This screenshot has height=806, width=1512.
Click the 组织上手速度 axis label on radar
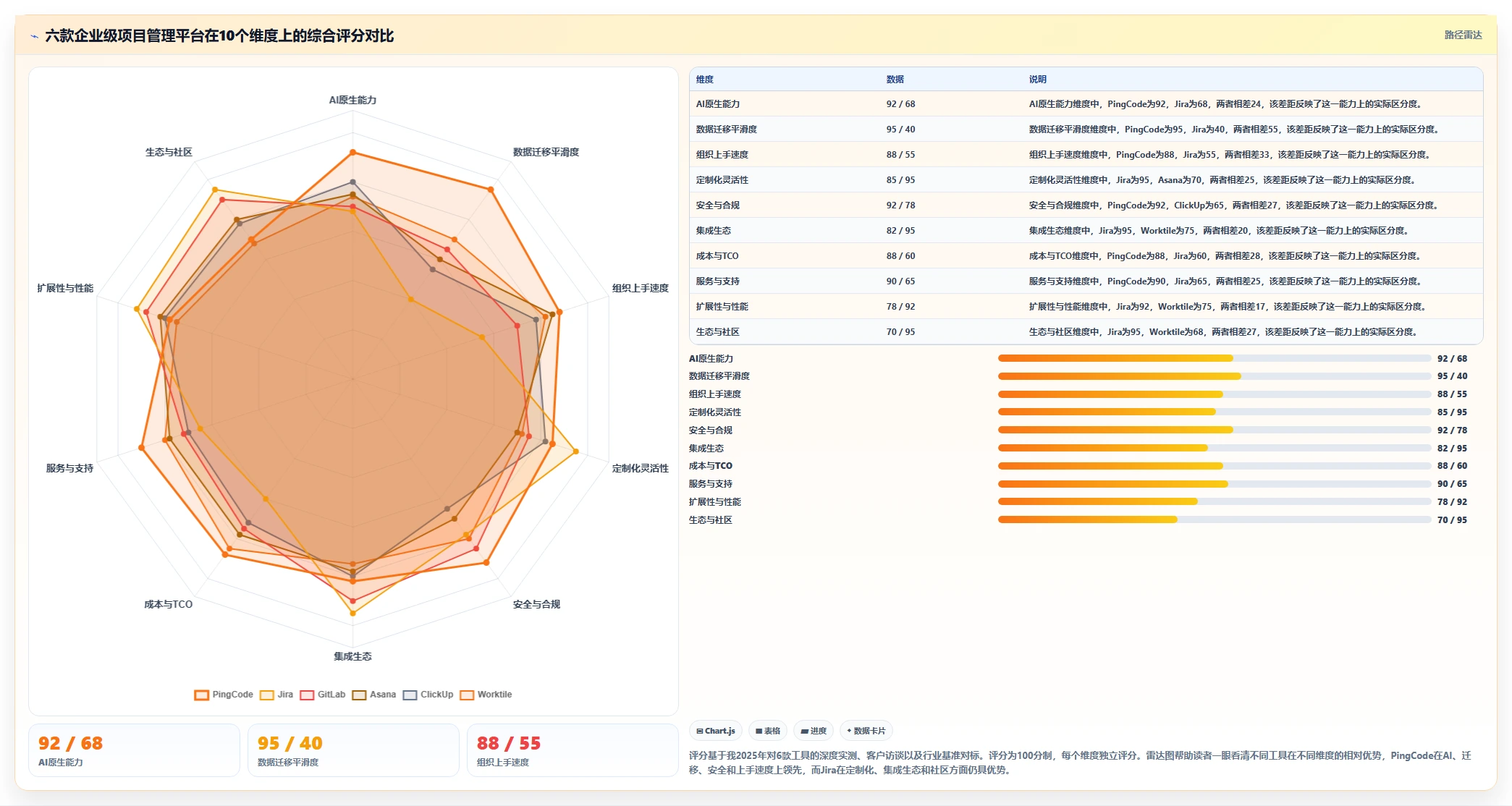point(640,288)
